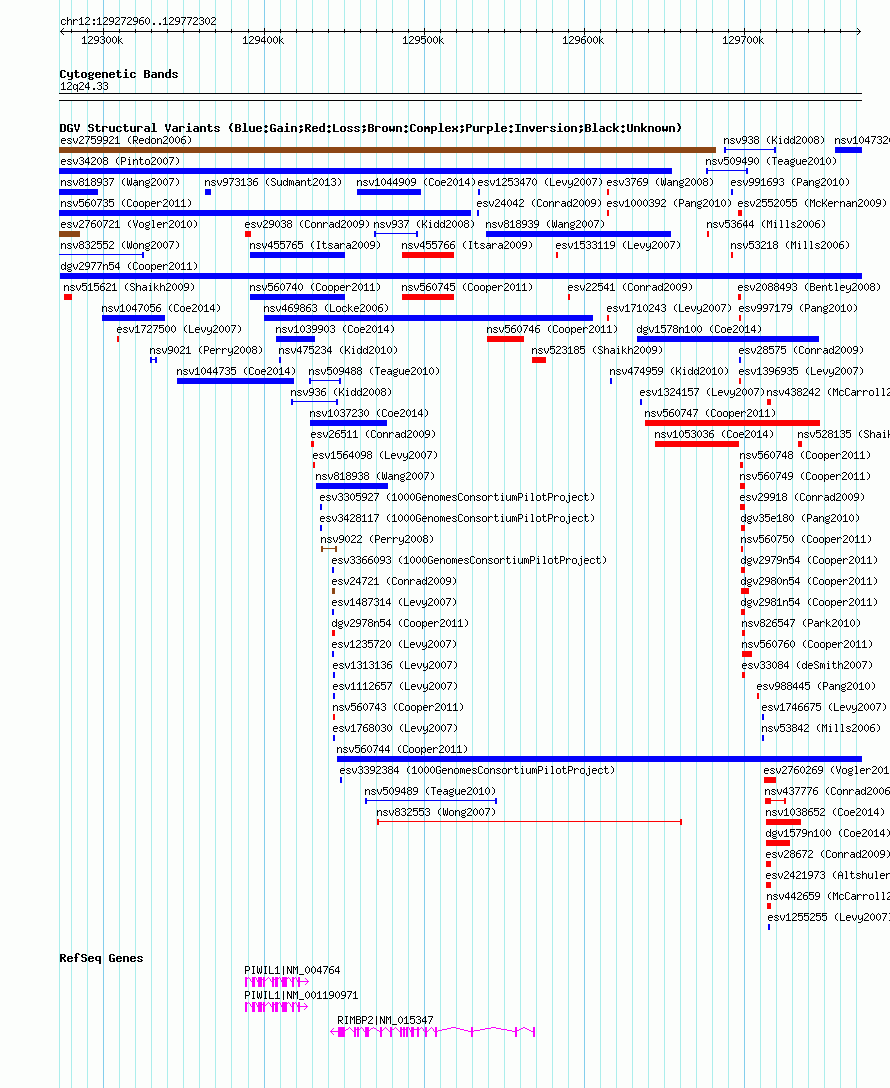This screenshot has height=1088, width=890.
Task: Click nsv560745 (Cooper2011) label
Action: tap(467, 287)
